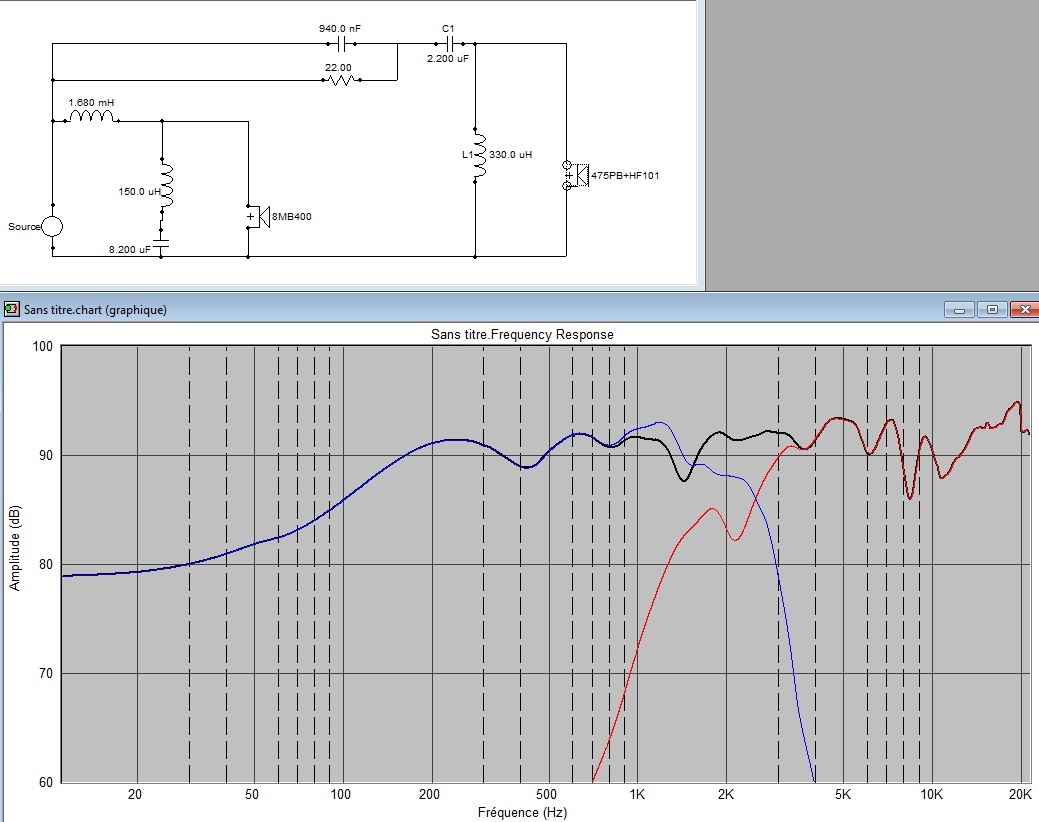
Task: Restore the chart window size
Action: pos(992,310)
